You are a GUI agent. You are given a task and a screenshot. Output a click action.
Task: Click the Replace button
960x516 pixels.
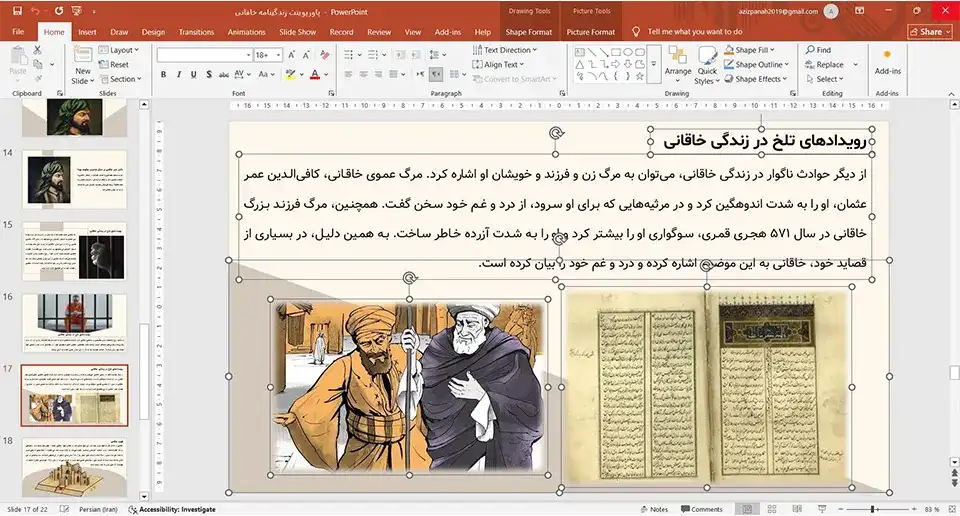(825, 64)
